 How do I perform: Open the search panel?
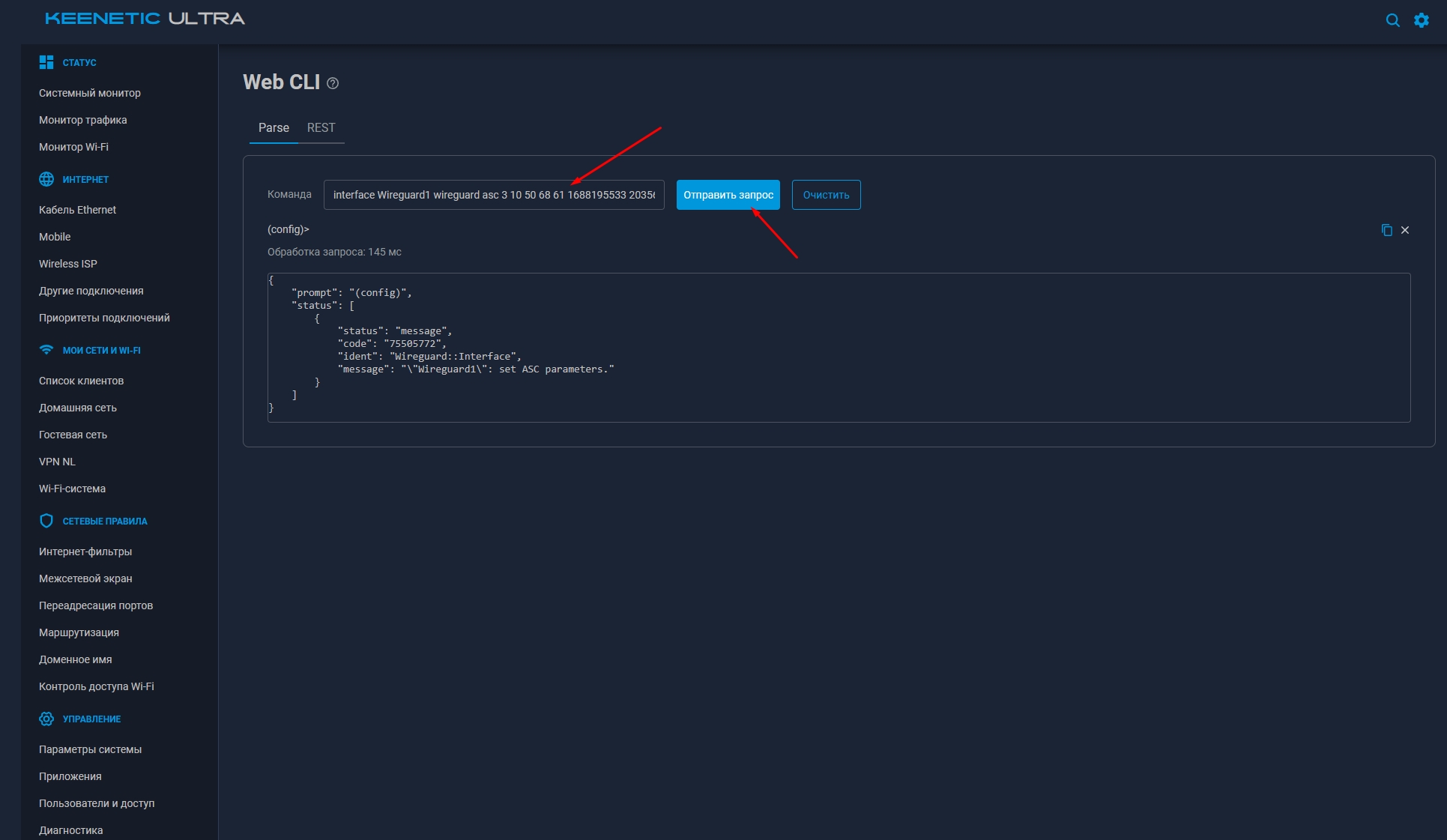coord(1392,20)
